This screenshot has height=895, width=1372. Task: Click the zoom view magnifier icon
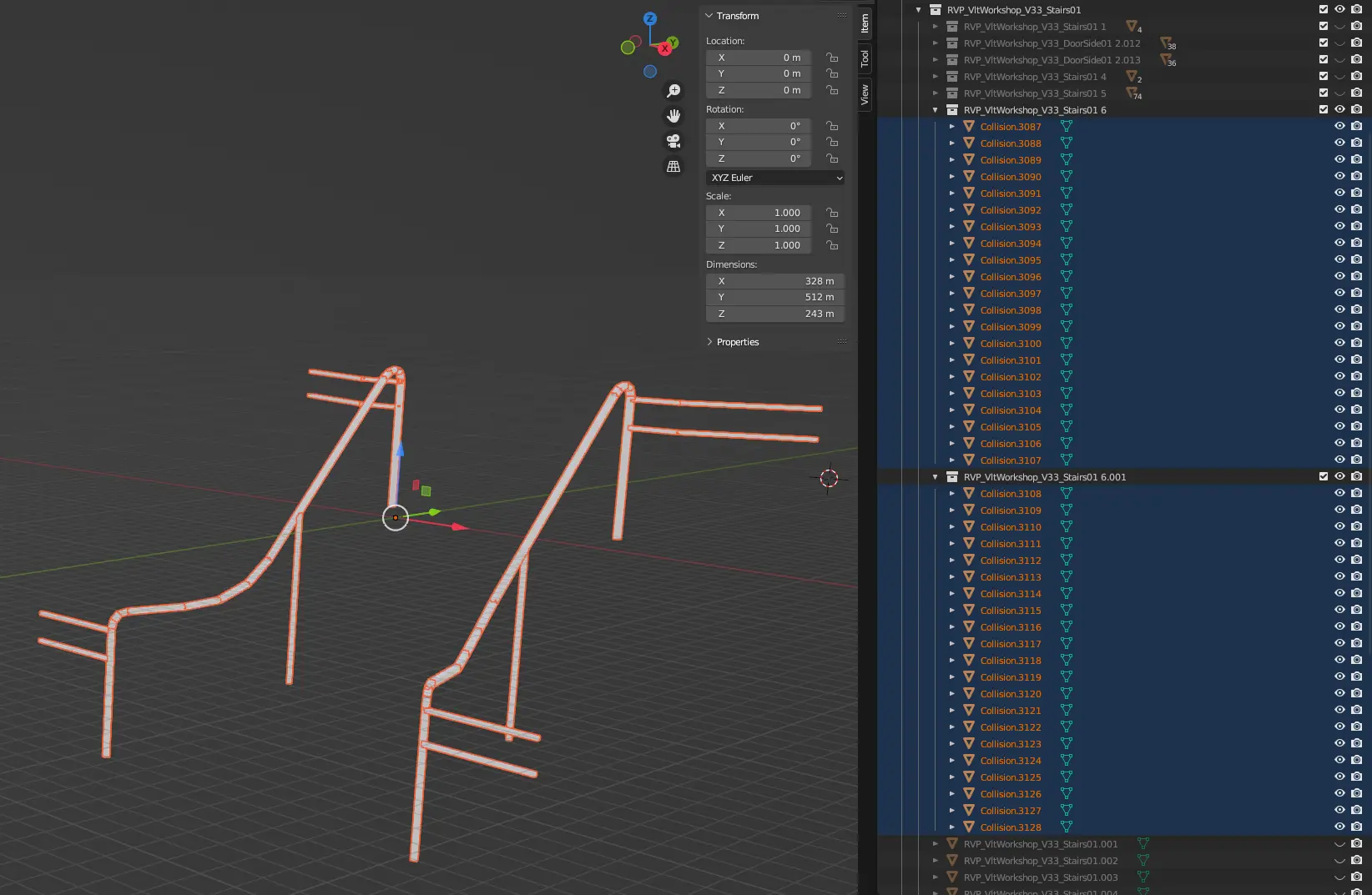[673, 90]
